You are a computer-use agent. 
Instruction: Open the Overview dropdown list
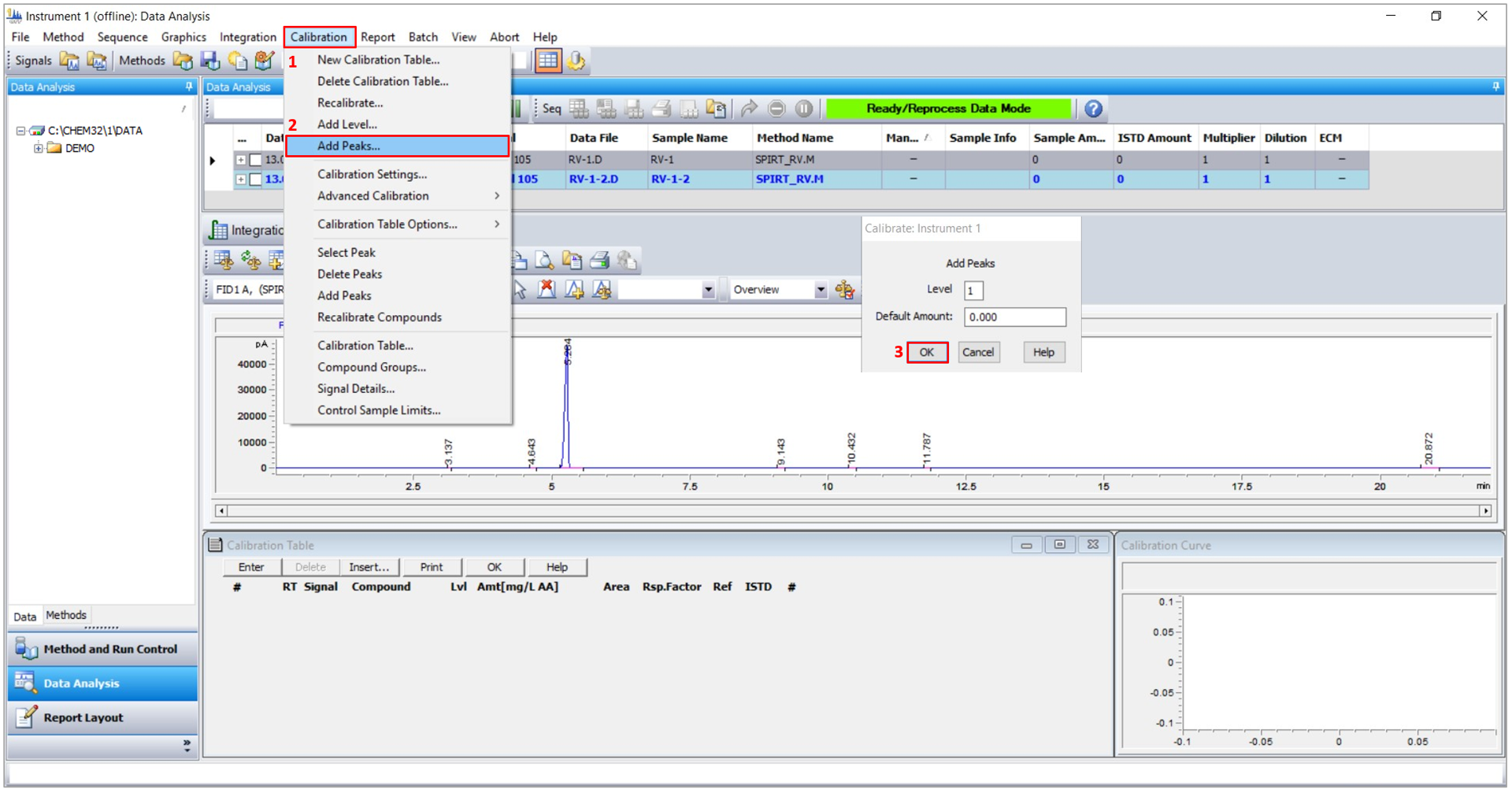pos(820,290)
